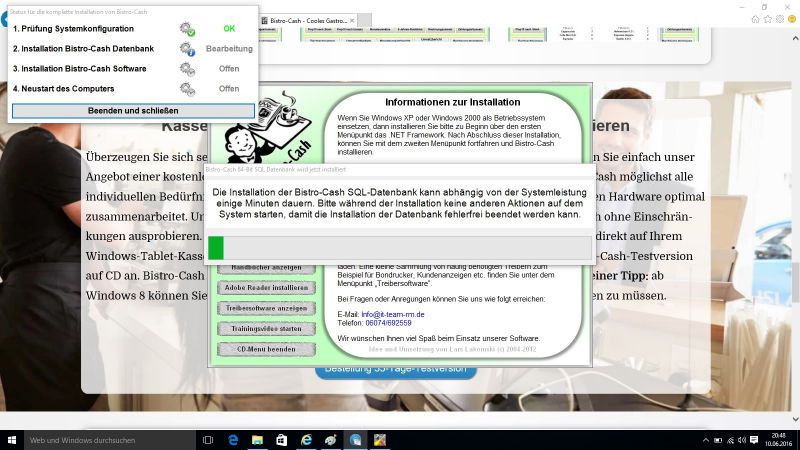Click the browser smiley feedback icon
800x450 pixels.
tap(792, 19)
